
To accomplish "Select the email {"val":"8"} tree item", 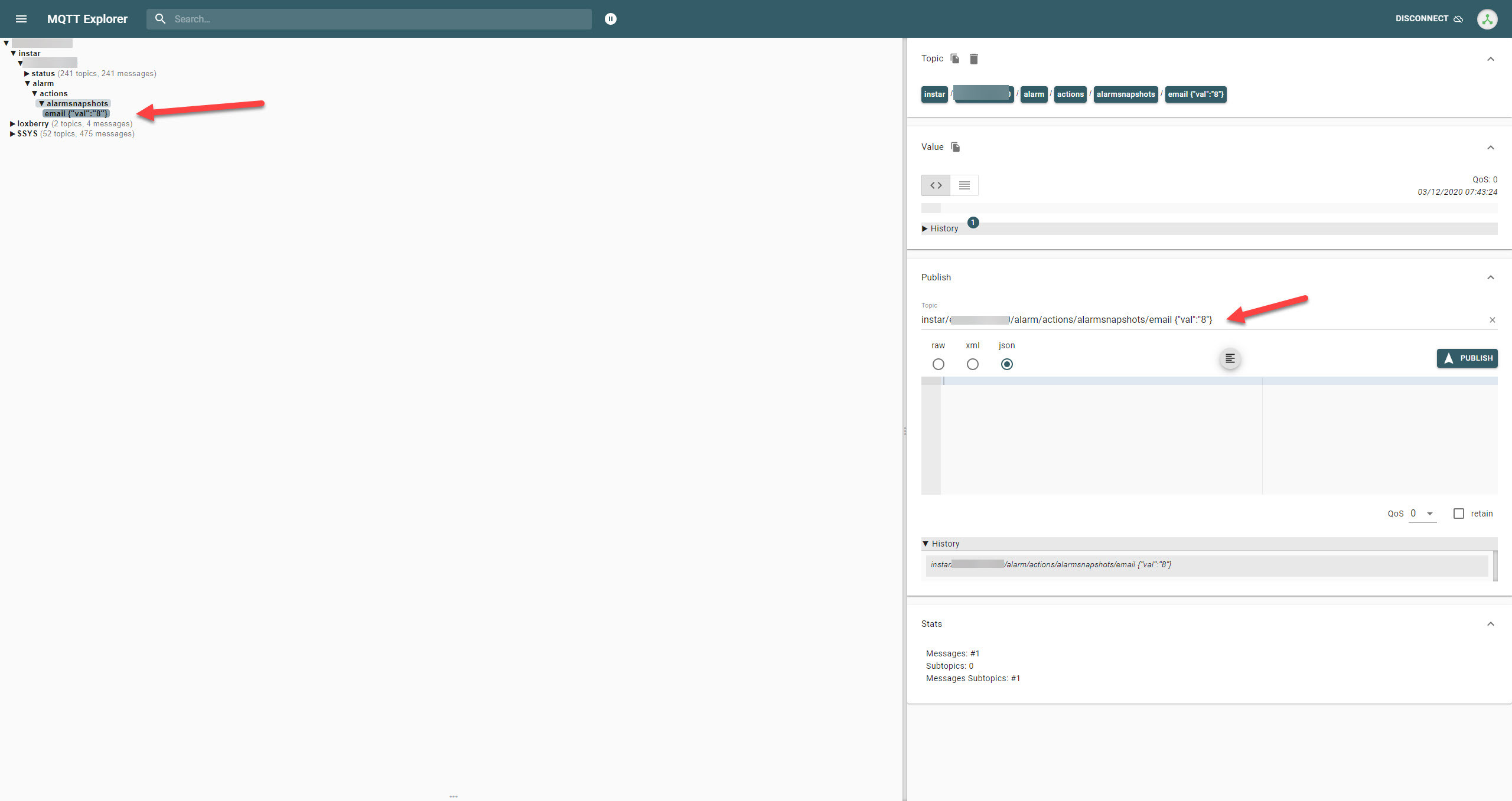I will click(x=76, y=114).
